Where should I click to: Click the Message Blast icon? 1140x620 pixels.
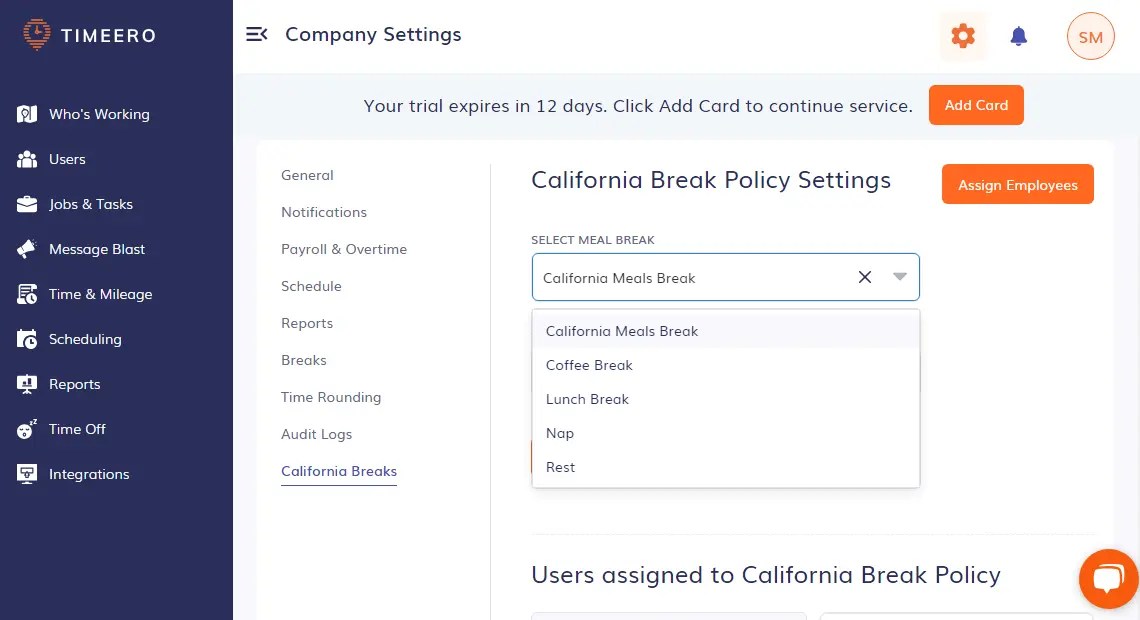25,249
